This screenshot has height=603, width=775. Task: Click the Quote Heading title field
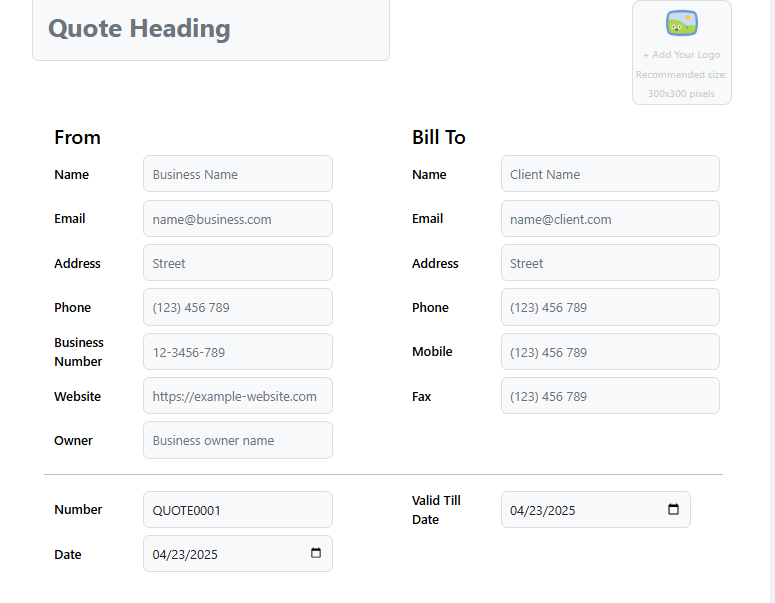[210, 30]
